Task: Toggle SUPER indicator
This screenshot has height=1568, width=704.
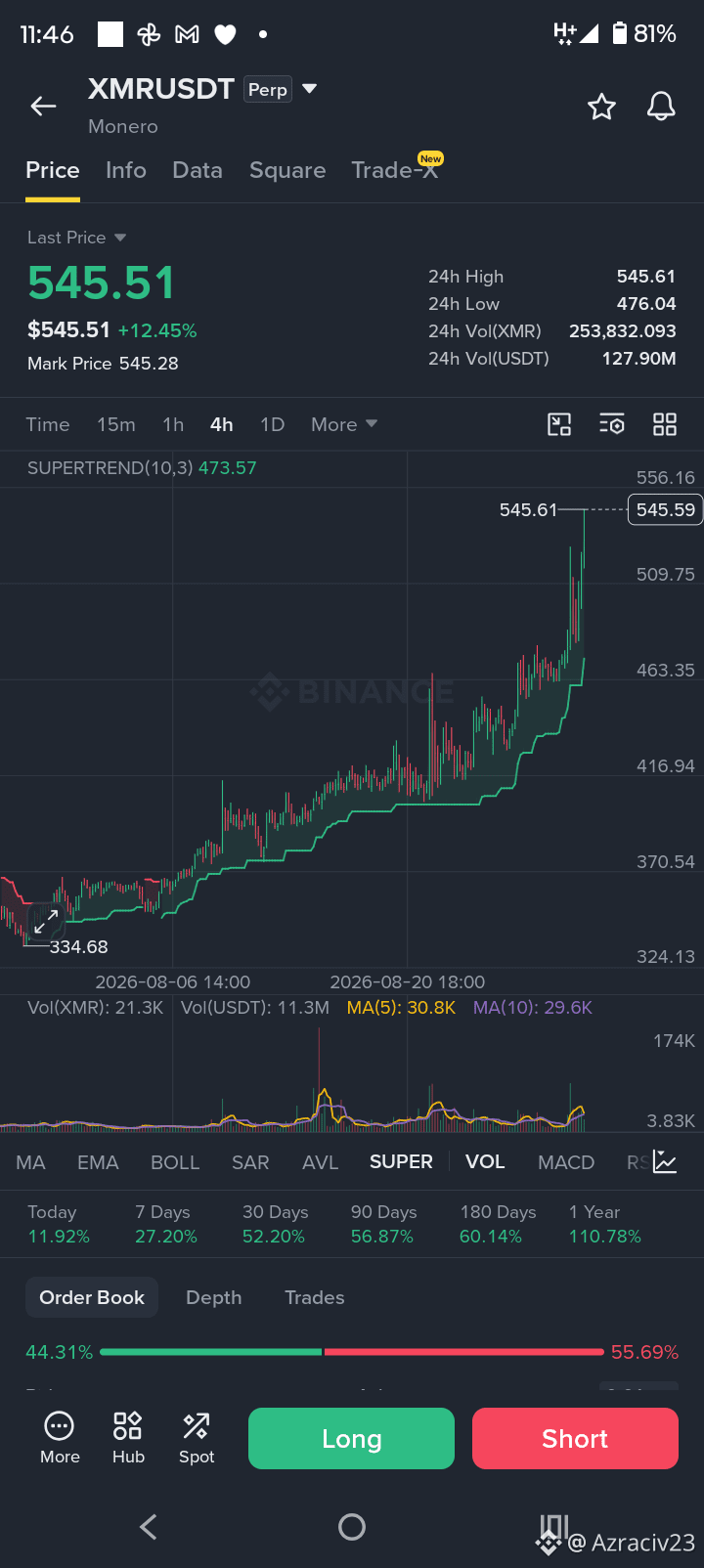Action: tap(401, 1161)
